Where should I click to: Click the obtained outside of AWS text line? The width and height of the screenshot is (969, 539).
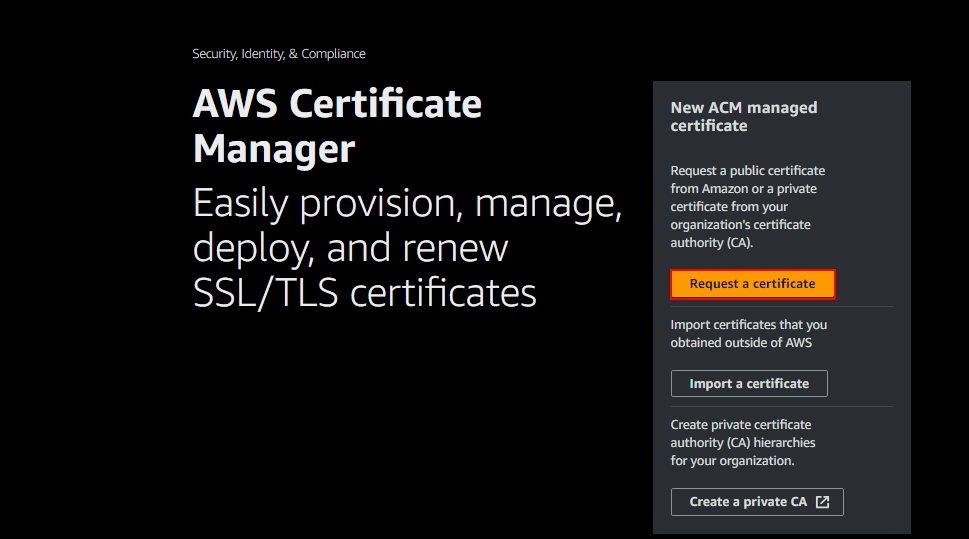click(740, 343)
